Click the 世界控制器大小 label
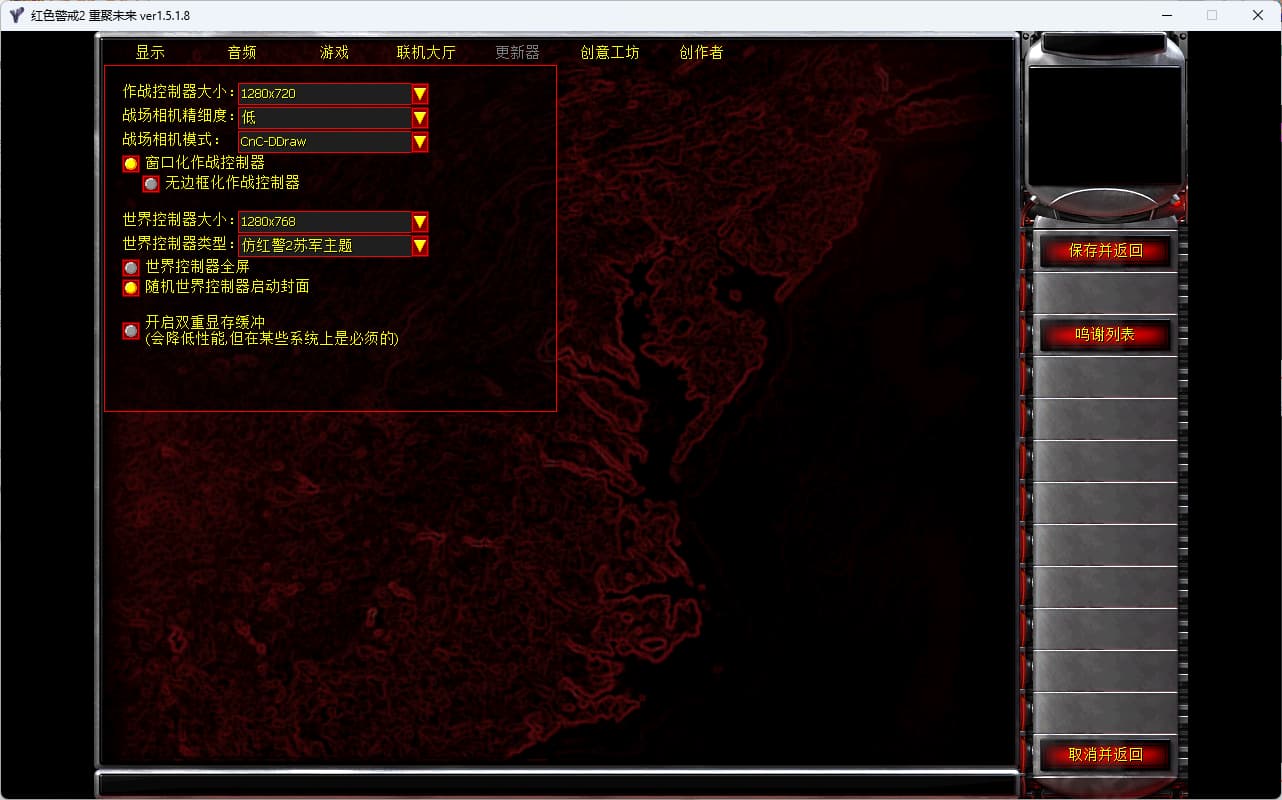Image resolution: width=1282 pixels, height=800 pixels. click(x=178, y=220)
